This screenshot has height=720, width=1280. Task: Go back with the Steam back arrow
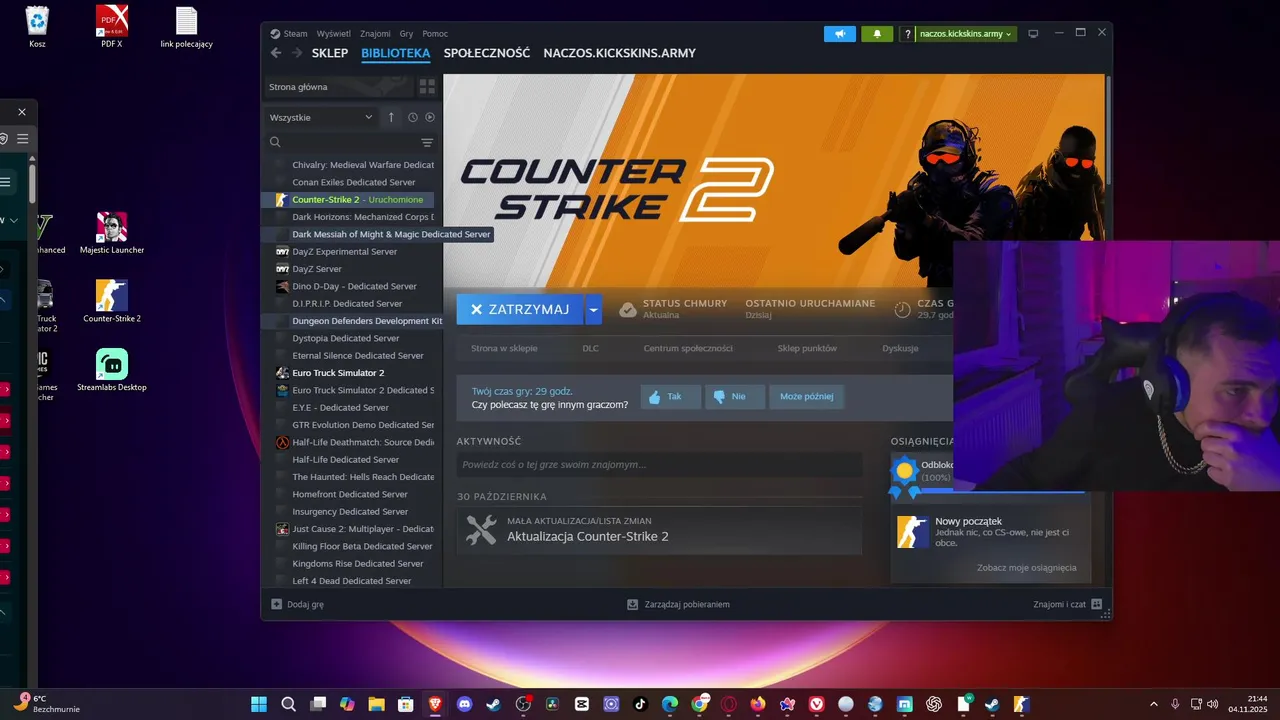pos(276,53)
